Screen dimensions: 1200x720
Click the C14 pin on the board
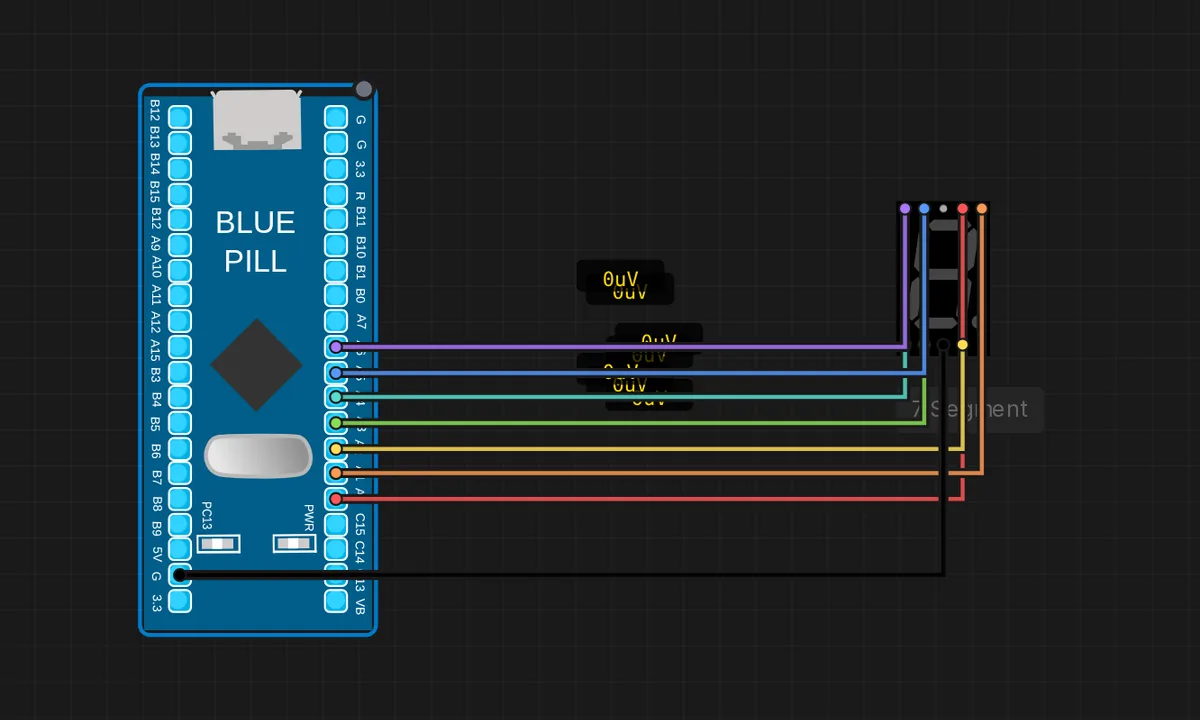(336, 549)
